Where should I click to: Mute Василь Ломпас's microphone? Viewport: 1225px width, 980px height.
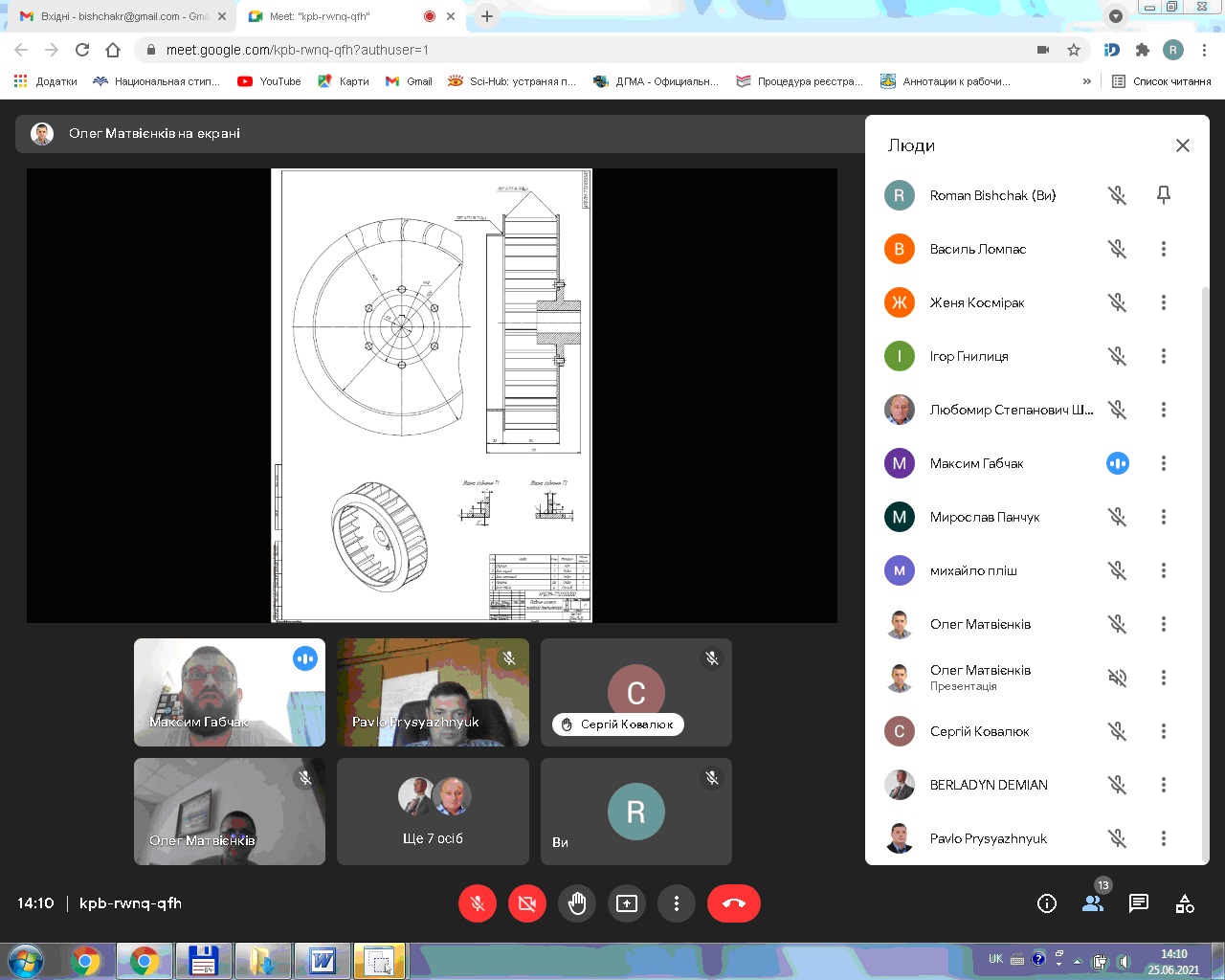click(x=1117, y=249)
